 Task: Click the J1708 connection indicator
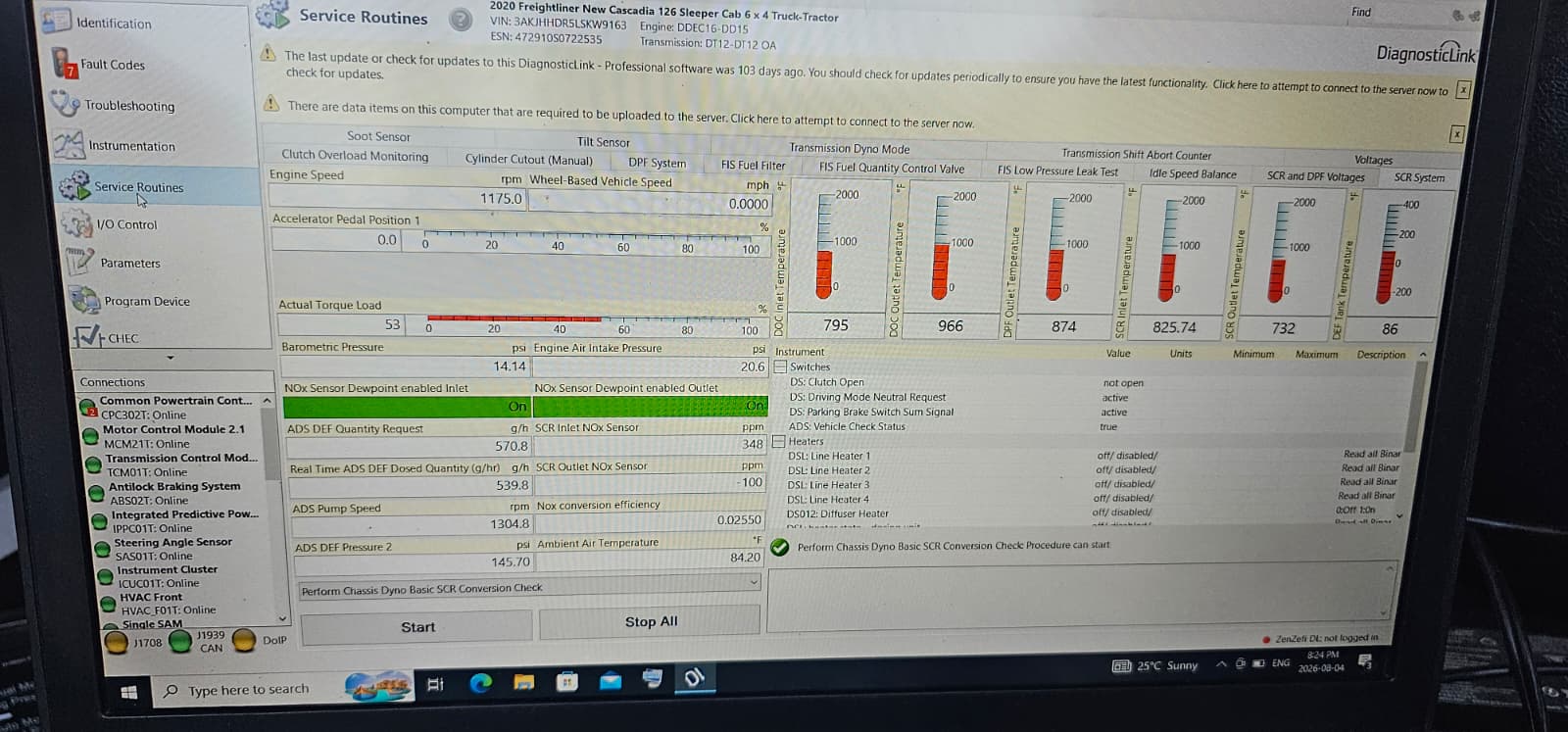117,642
